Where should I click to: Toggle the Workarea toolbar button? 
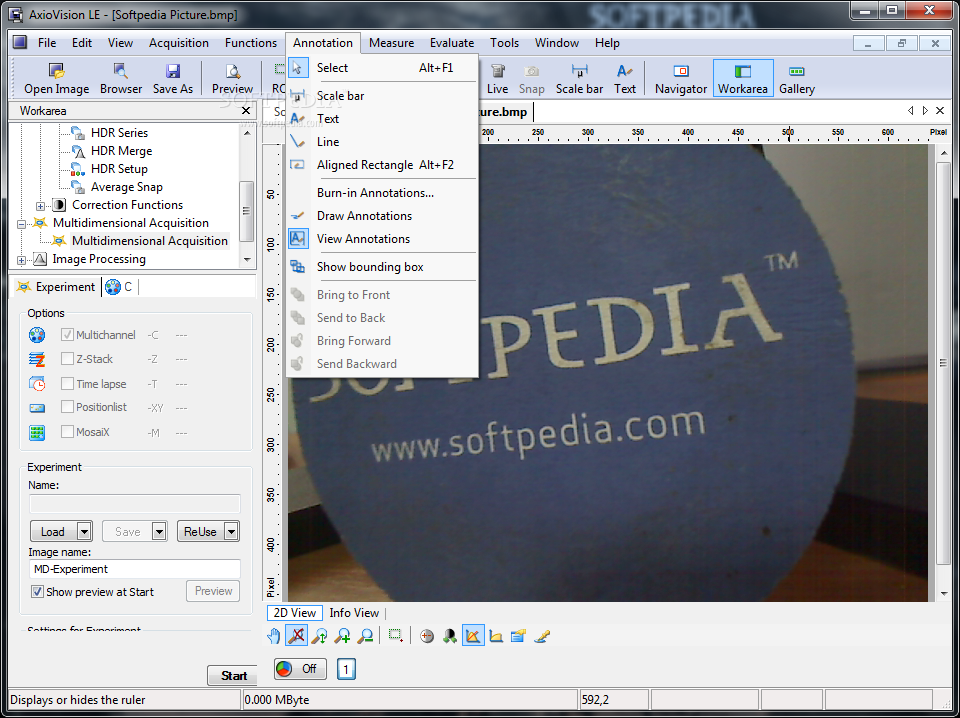click(743, 78)
